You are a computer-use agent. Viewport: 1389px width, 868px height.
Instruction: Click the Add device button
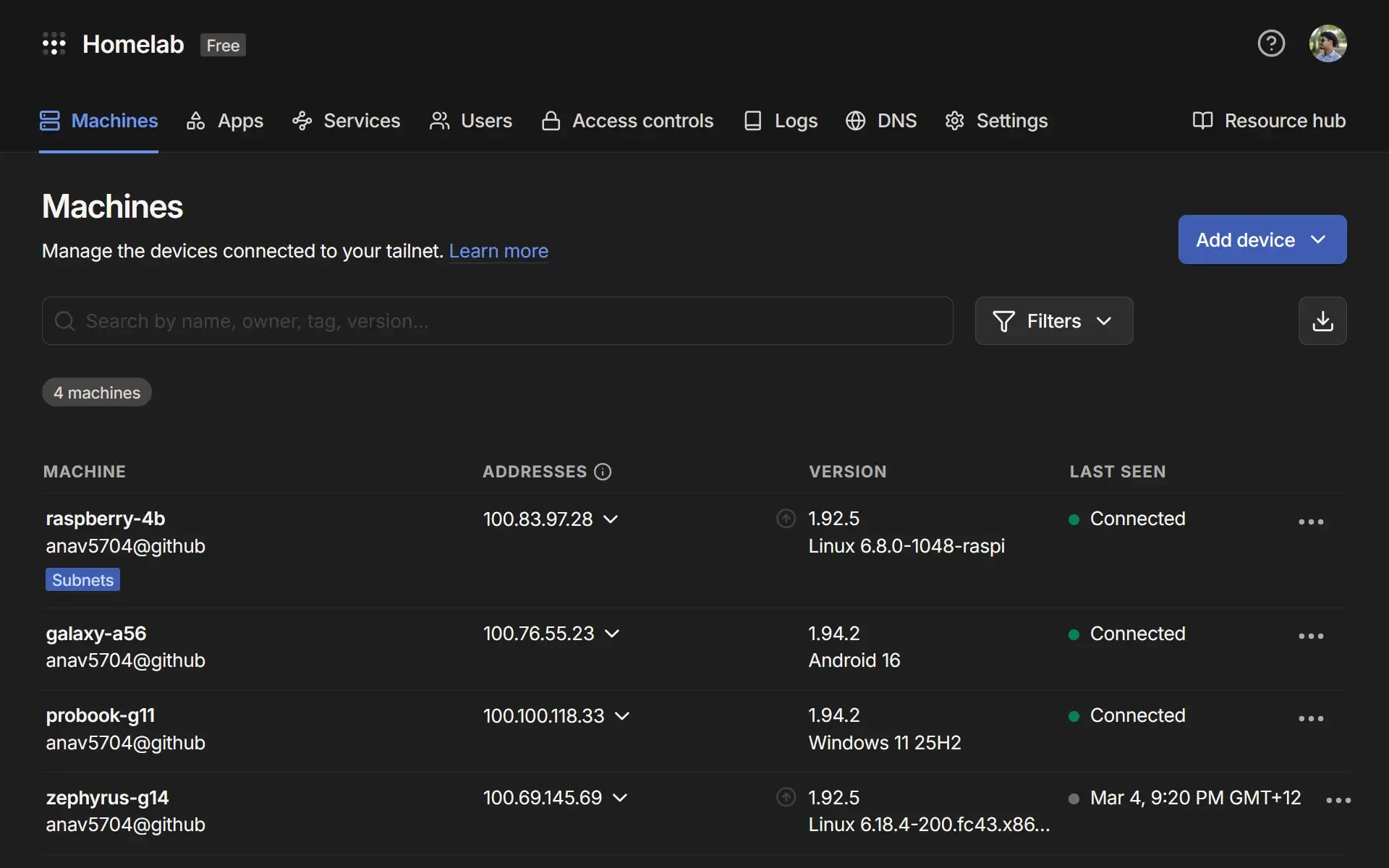pyautogui.click(x=1246, y=239)
